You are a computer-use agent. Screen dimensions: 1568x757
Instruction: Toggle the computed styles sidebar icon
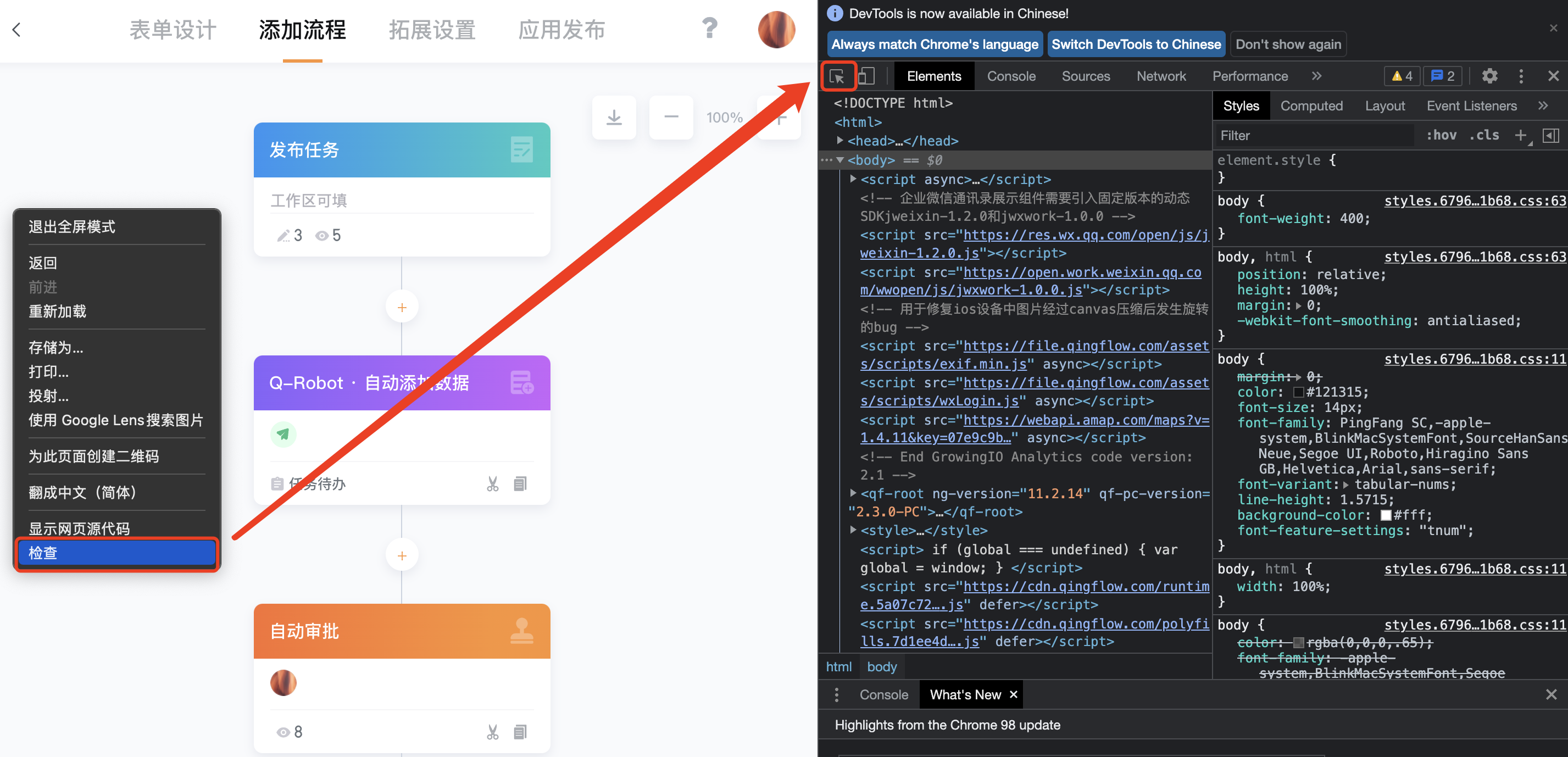[1550, 135]
